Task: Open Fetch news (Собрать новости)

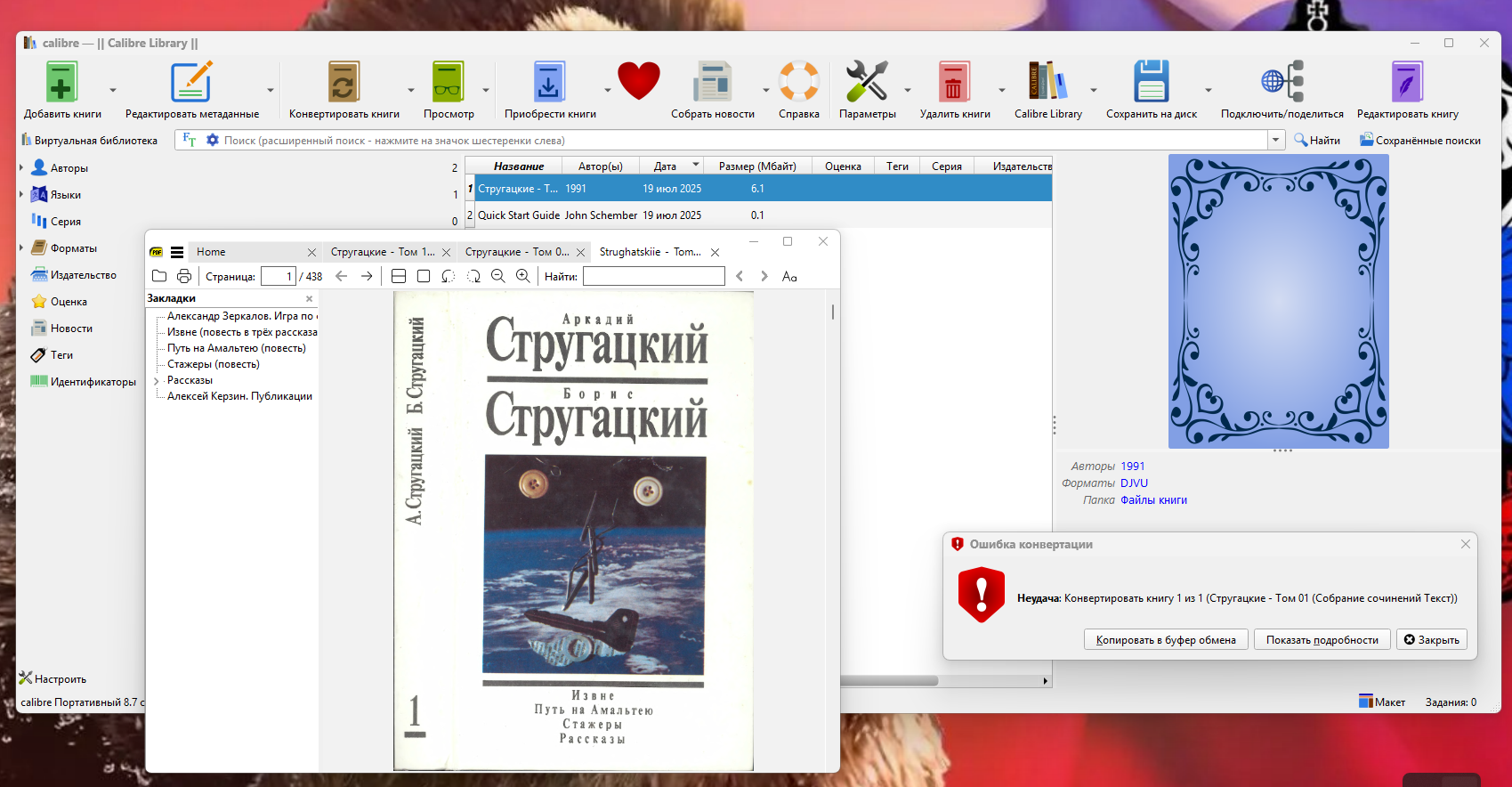Action: click(x=712, y=82)
